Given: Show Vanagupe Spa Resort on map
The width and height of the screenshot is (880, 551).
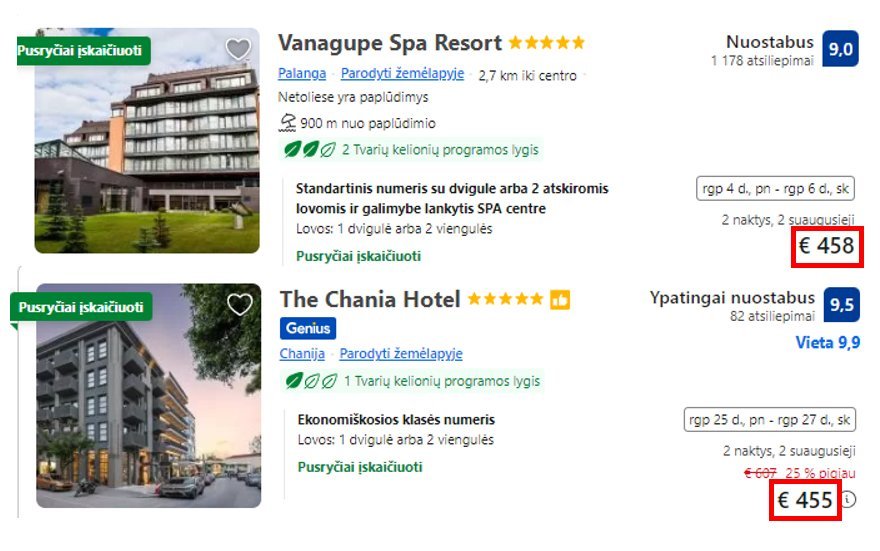Looking at the screenshot, I should (402, 74).
